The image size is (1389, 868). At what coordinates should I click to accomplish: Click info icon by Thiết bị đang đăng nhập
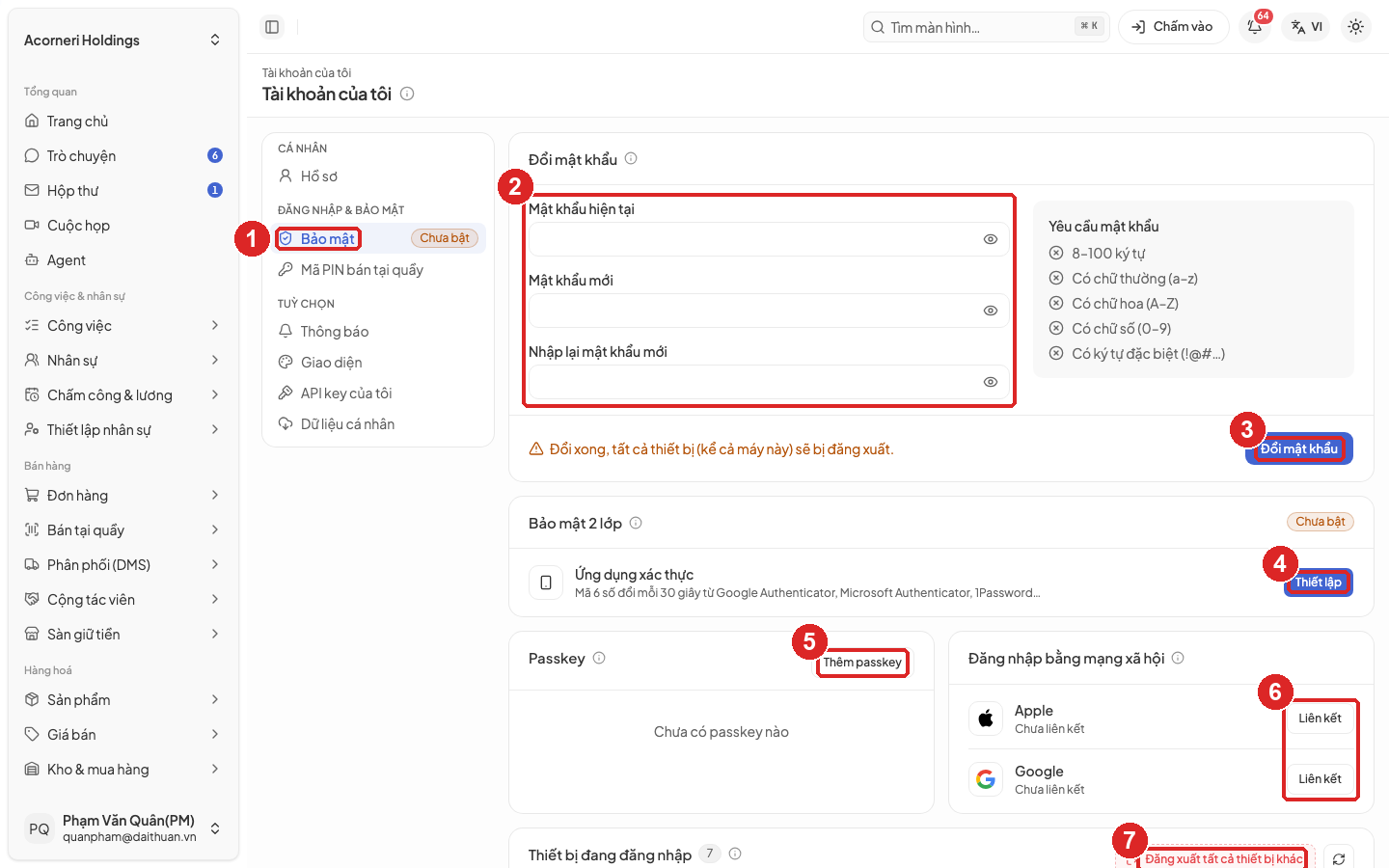click(x=735, y=854)
